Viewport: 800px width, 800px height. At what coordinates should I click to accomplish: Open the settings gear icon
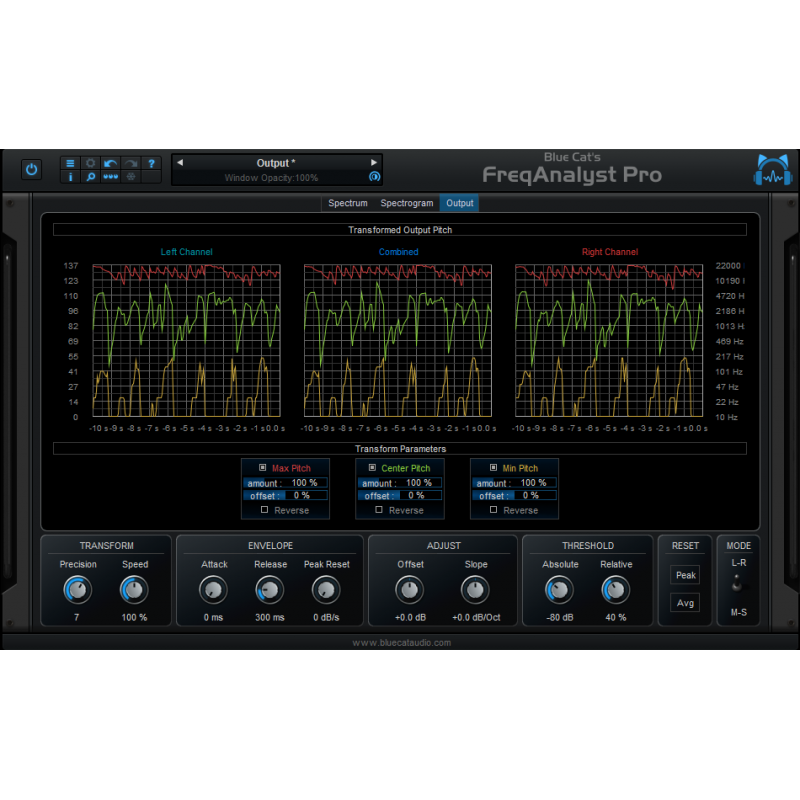91,164
